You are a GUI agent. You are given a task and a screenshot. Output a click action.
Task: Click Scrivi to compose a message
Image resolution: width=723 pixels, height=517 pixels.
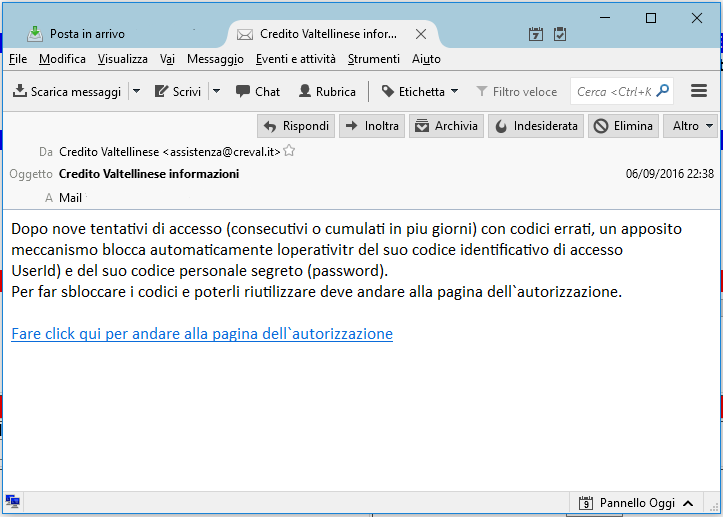(178, 91)
